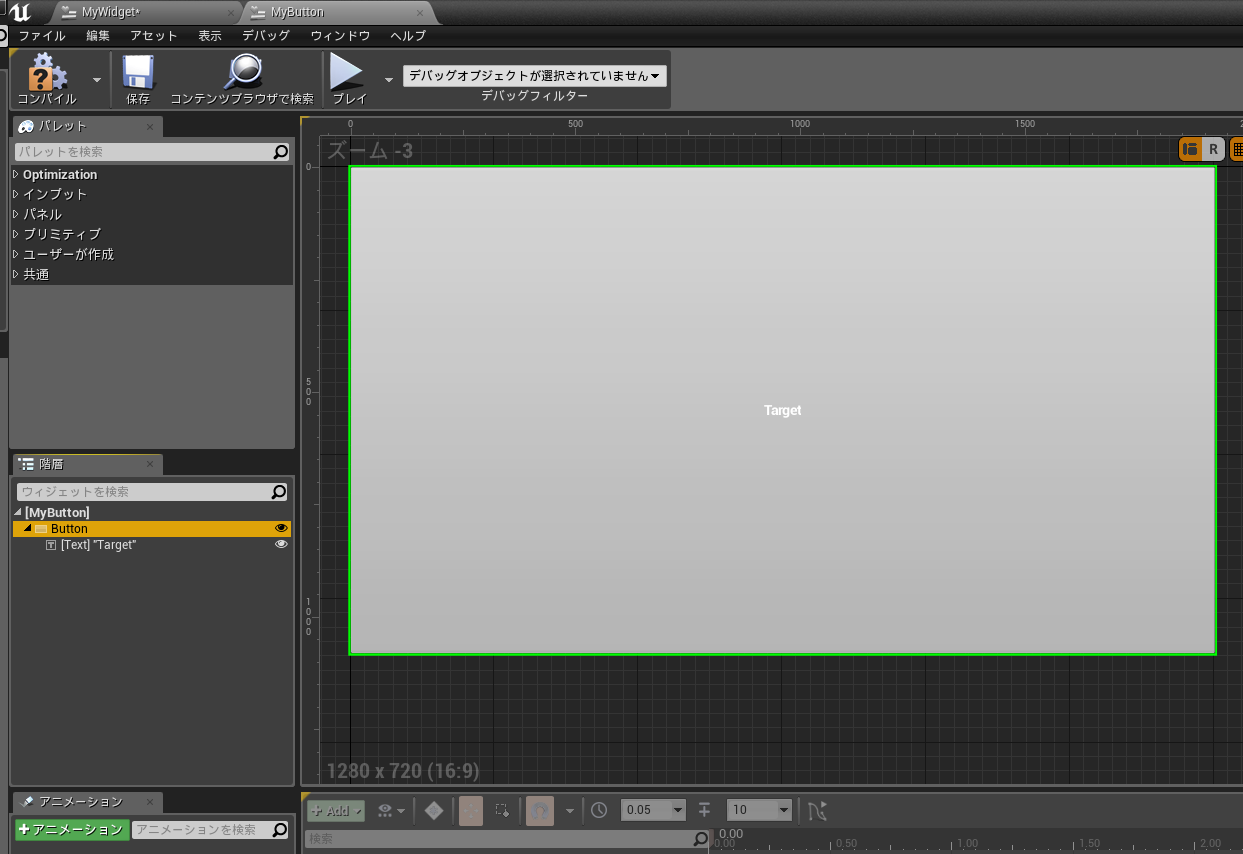Viewport: 1243px width, 854px height.
Task: Open the アセット menu
Action: (x=154, y=36)
